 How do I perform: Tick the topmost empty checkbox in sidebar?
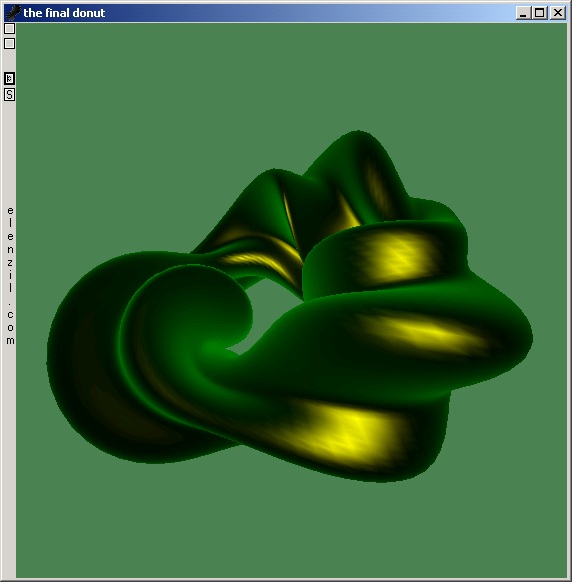click(9, 29)
